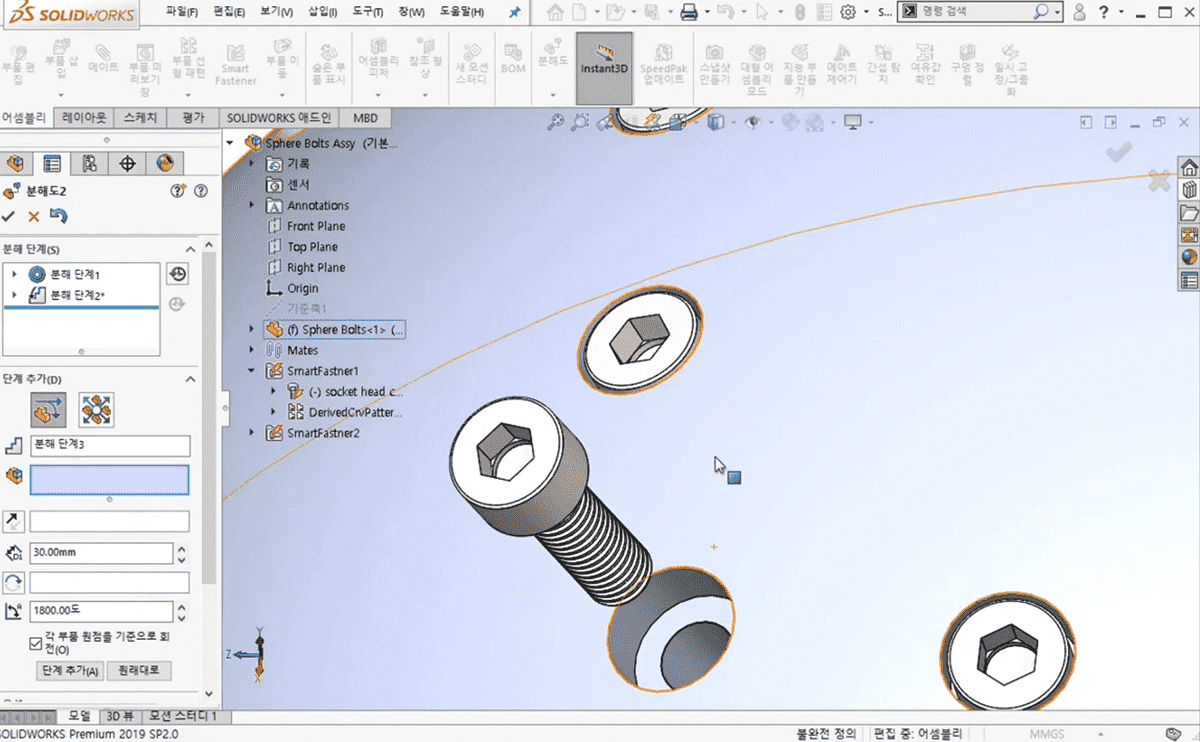Click the Smart Fastener toolbar icon
The image size is (1200, 742).
tap(236, 63)
